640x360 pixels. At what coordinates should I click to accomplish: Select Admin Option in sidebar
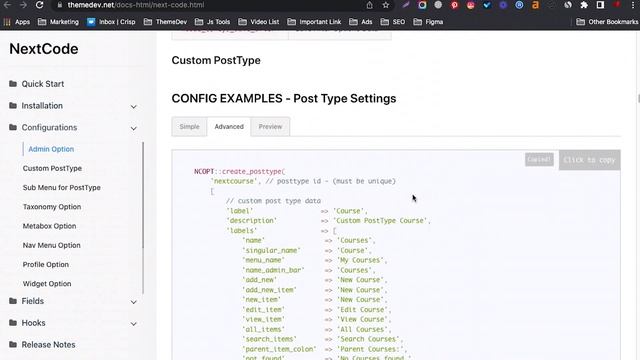pos(51,149)
